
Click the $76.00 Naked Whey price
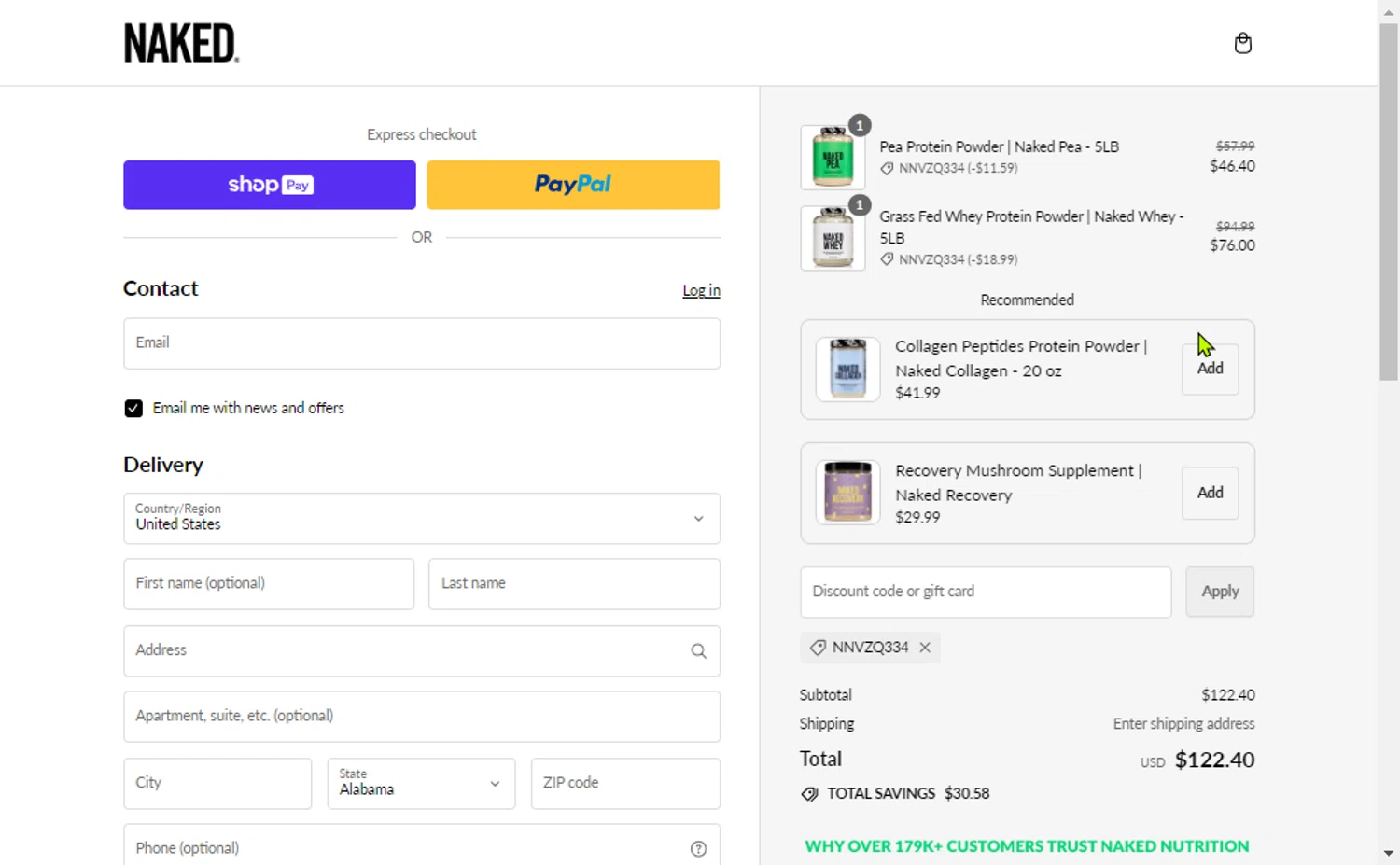[x=1232, y=245]
